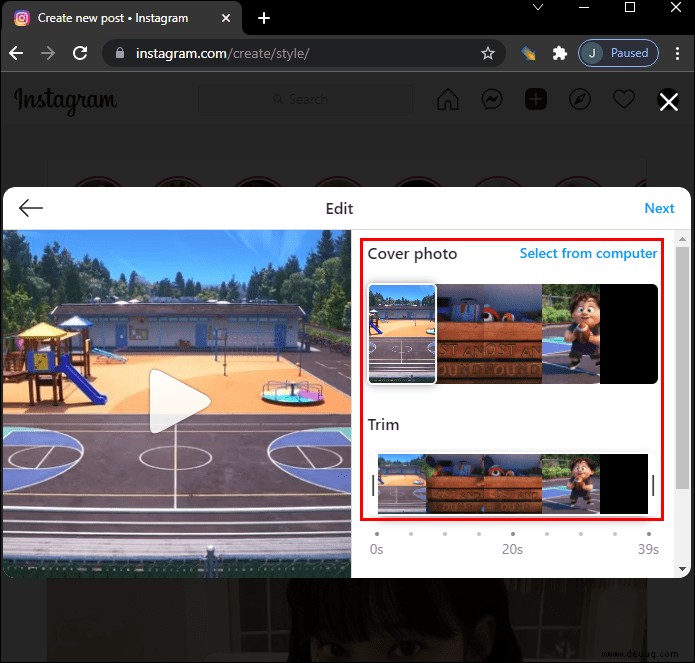Go to Instagram Home icon
Image resolution: width=695 pixels, height=663 pixels.
tap(448, 99)
